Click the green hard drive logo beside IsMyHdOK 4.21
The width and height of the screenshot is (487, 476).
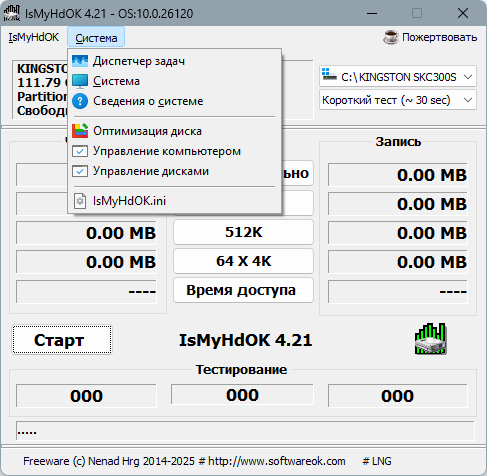pos(431,339)
